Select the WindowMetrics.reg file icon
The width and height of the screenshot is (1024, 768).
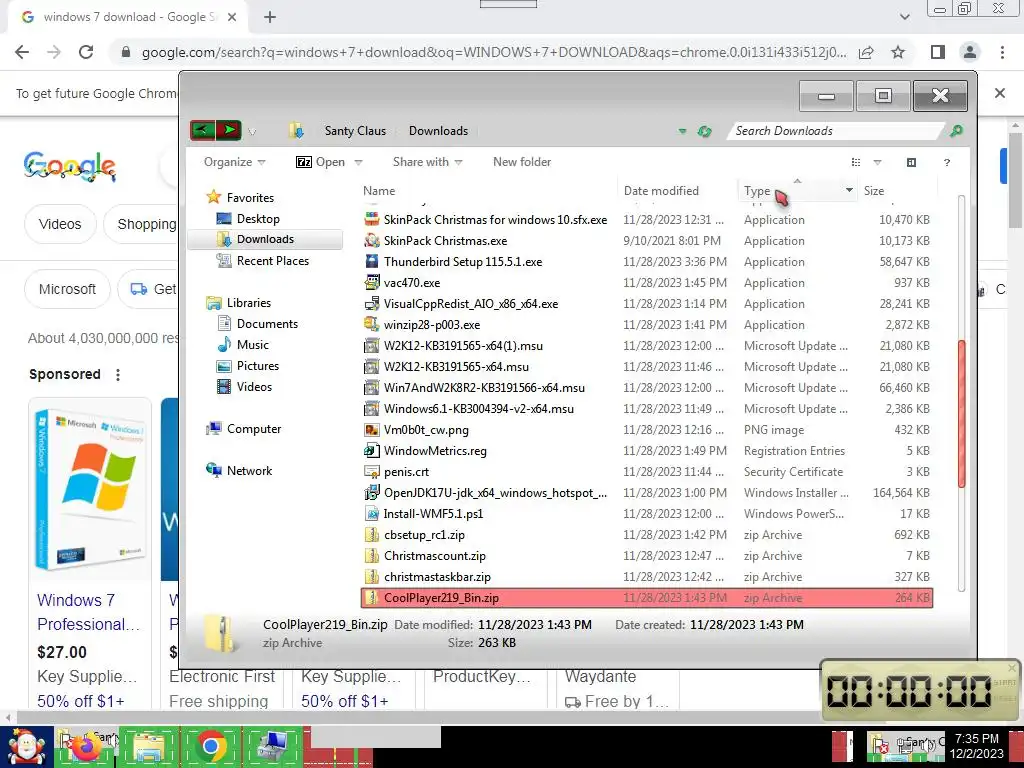372,451
